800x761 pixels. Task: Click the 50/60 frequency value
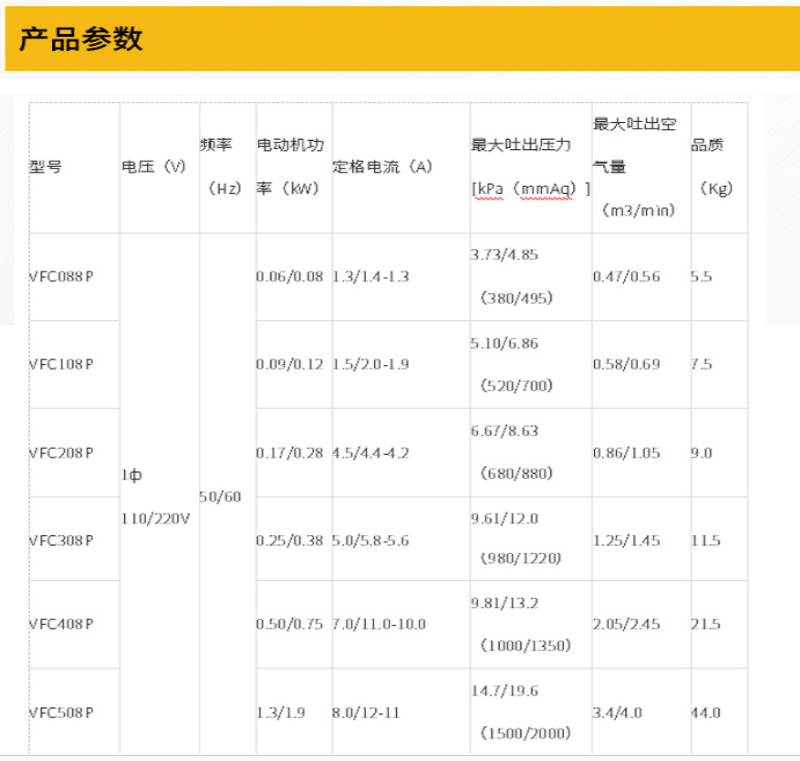[x=221, y=497]
